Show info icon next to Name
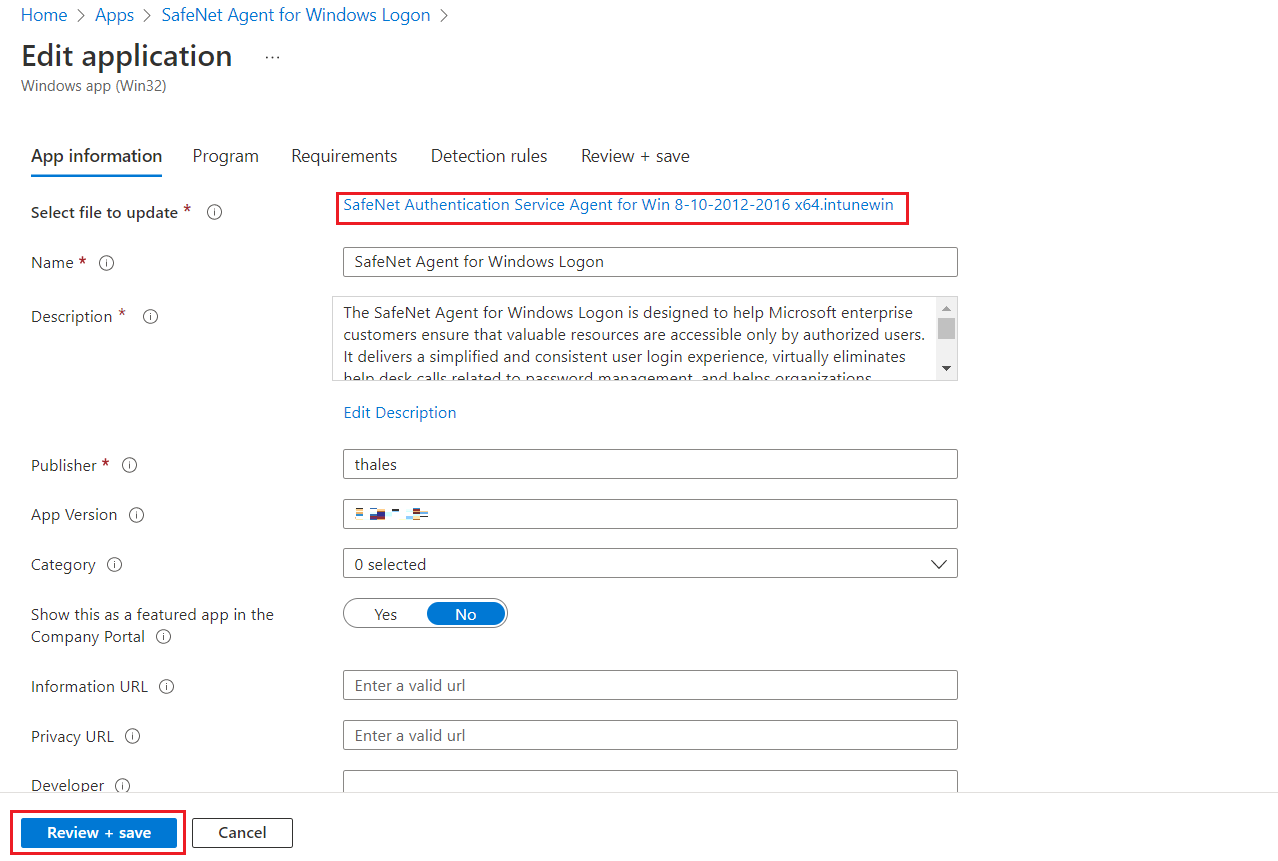The height and width of the screenshot is (861, 1278). coord(107,263)
